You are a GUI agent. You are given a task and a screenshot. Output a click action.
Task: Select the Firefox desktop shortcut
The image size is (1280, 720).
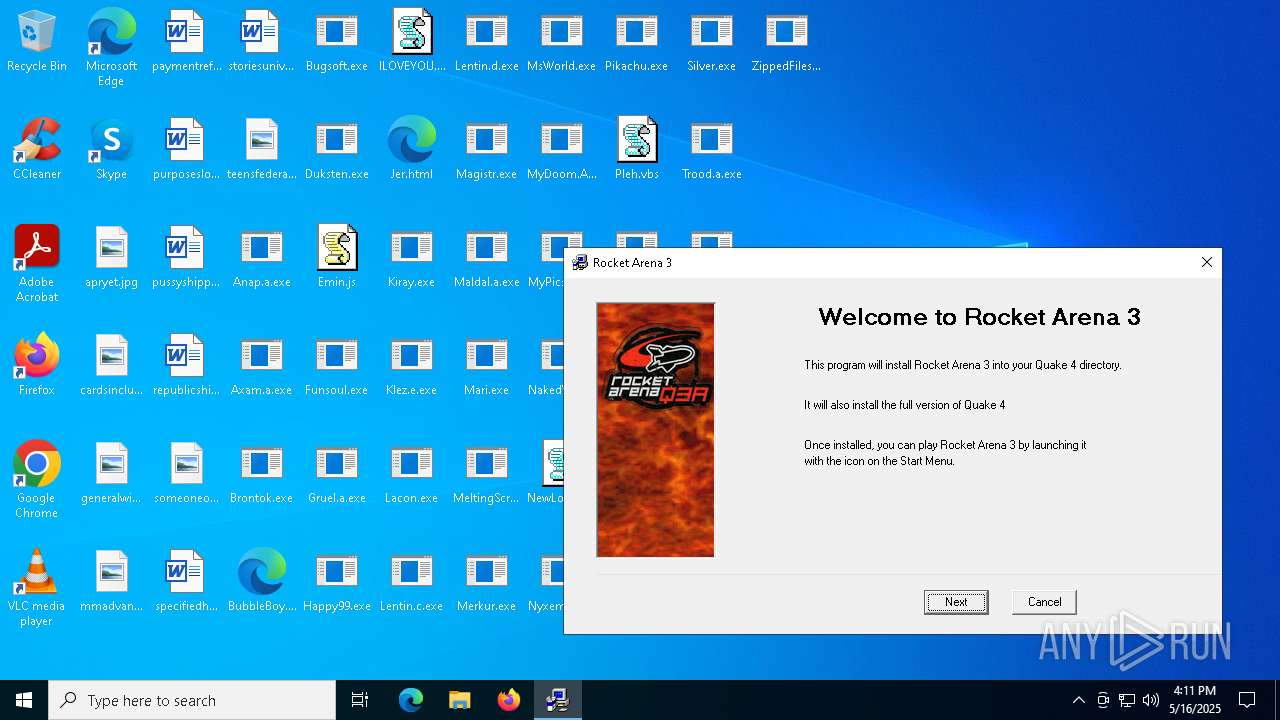point(37,365)
